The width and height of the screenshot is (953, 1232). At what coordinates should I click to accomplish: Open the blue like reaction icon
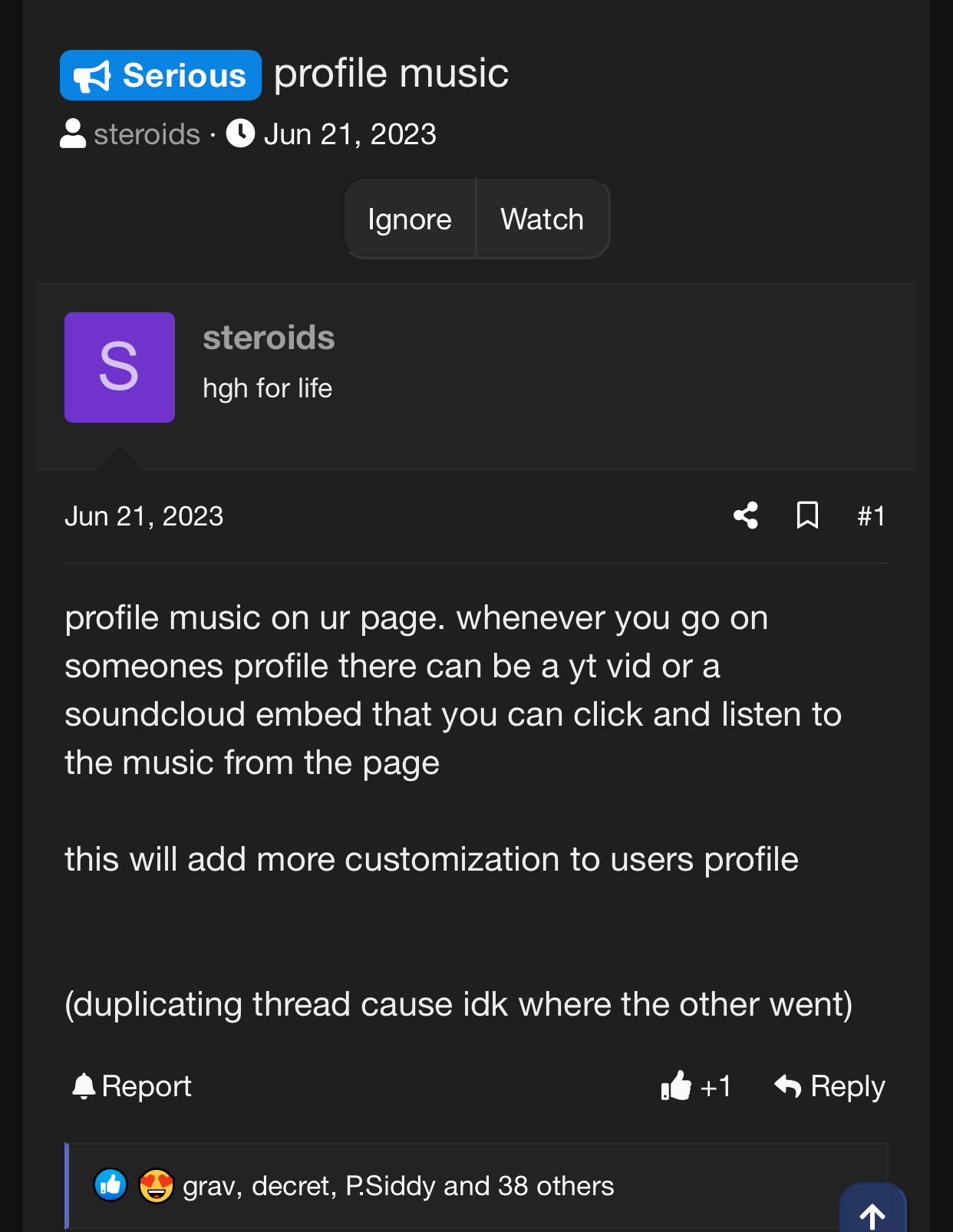pyautogui.click(x=110, y=1185)
